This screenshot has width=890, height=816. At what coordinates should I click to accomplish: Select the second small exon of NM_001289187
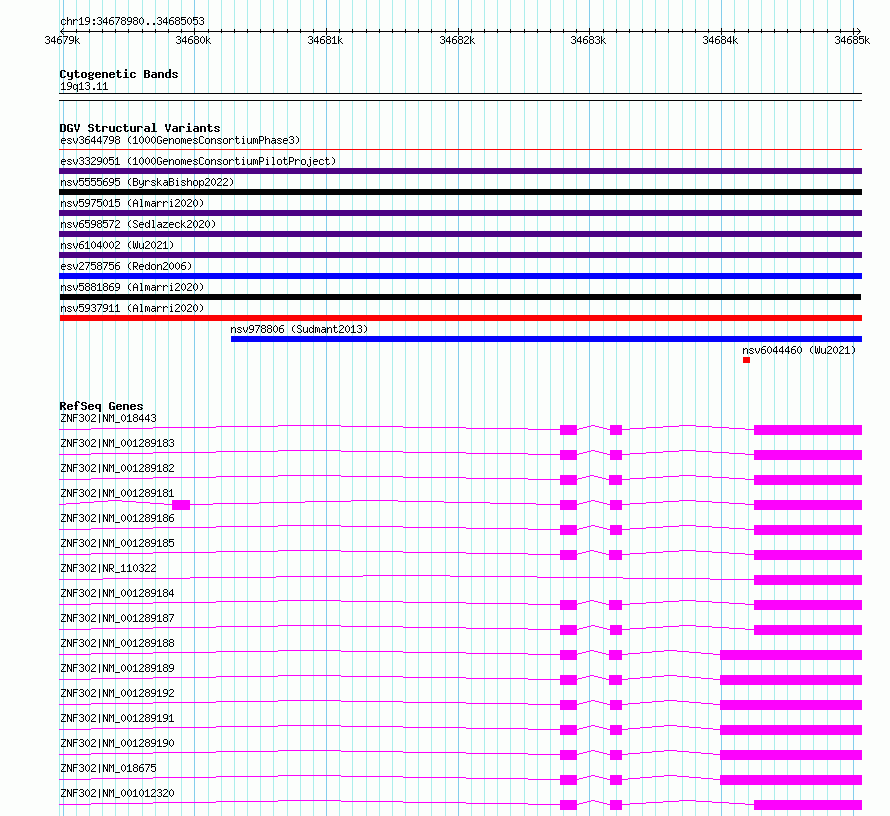(x=616, y=630)
